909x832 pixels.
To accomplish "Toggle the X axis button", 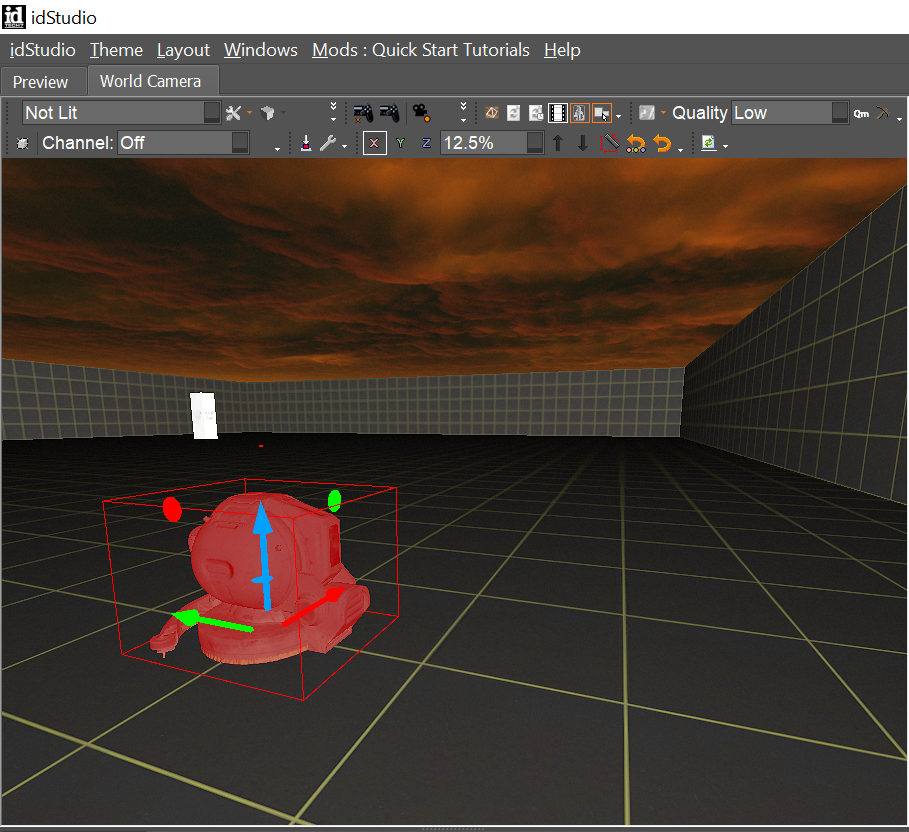I will 374,143.
